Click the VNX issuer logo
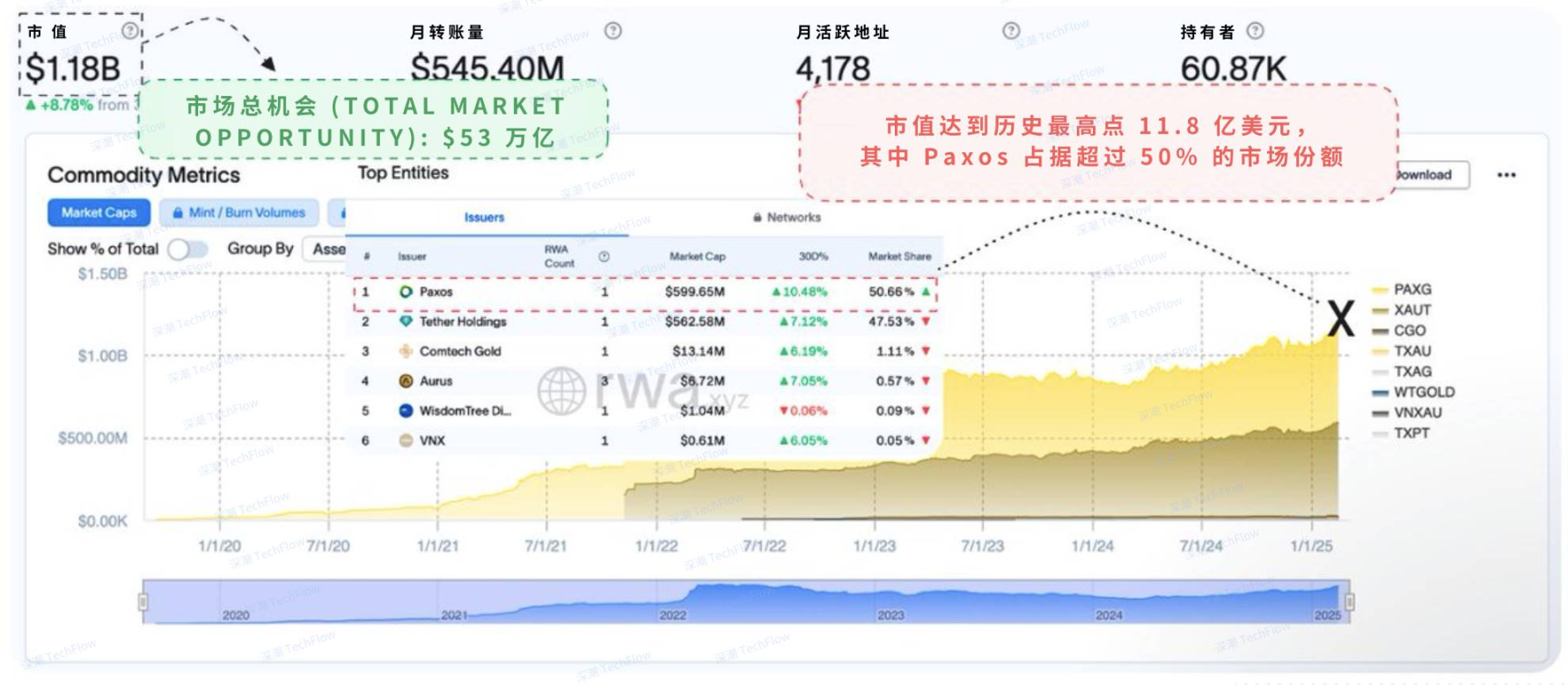The width and height of the screenshot is (1568, 685). 406,440
